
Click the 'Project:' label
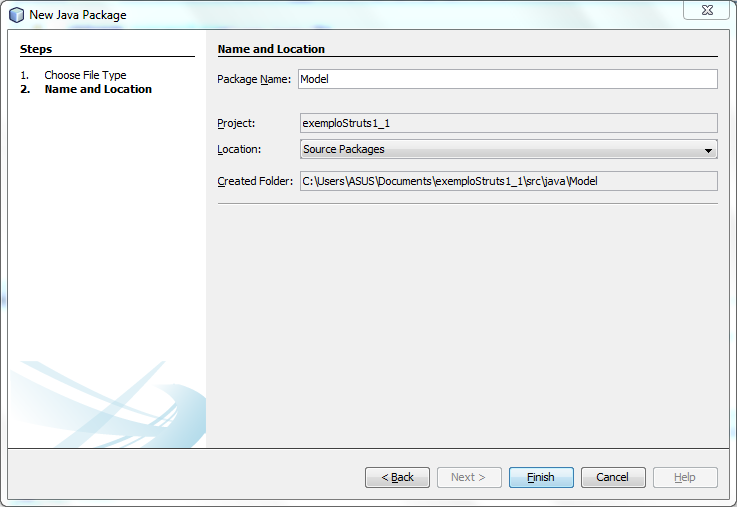[x=236, y=123]
